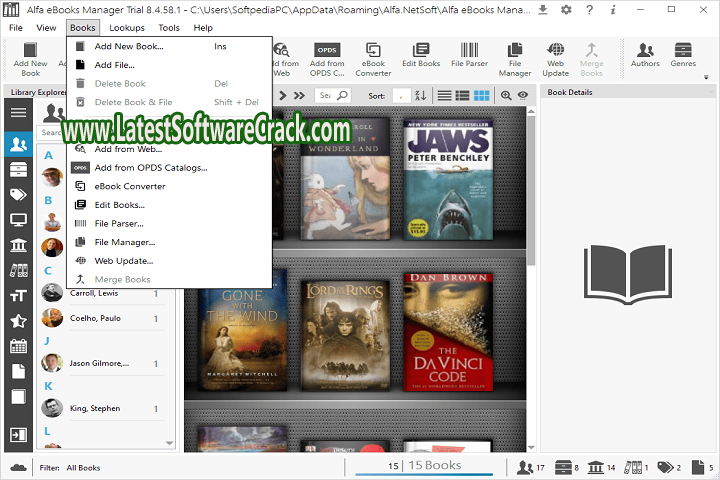Open the Genres toolbar button

tap(683, 55)
